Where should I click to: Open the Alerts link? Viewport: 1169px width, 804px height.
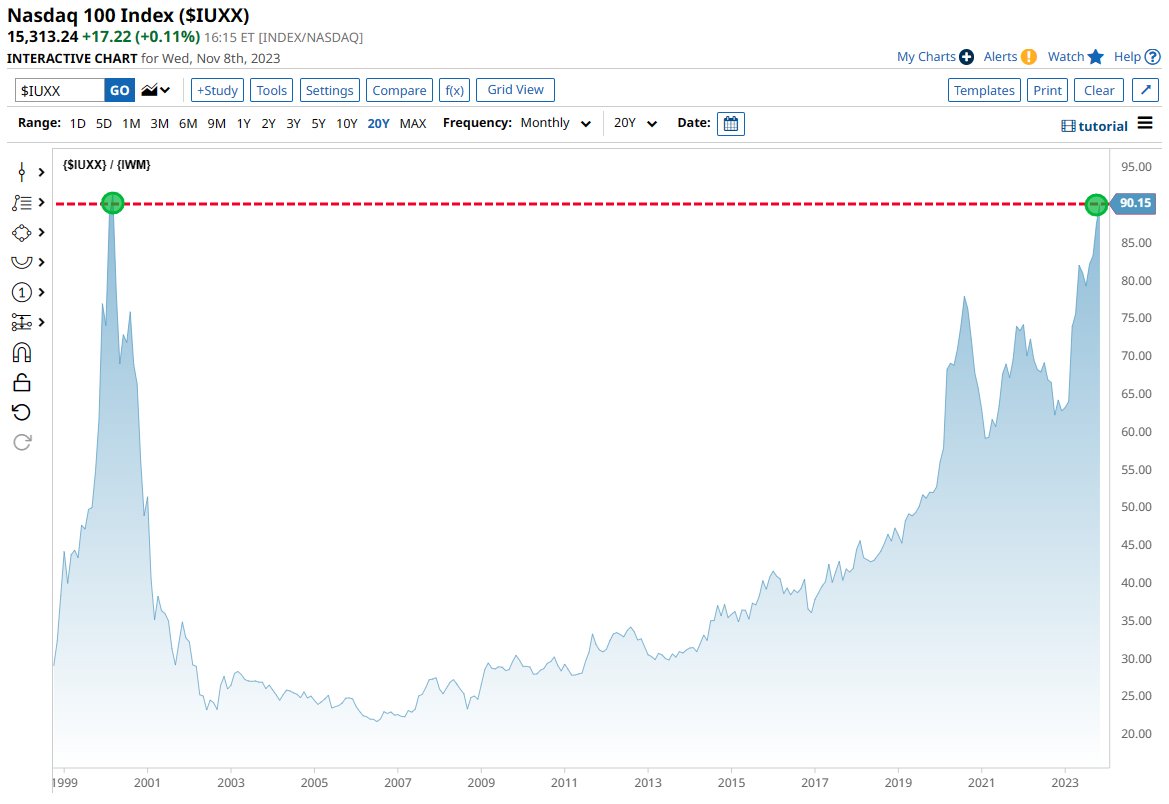coord(1000,57)
